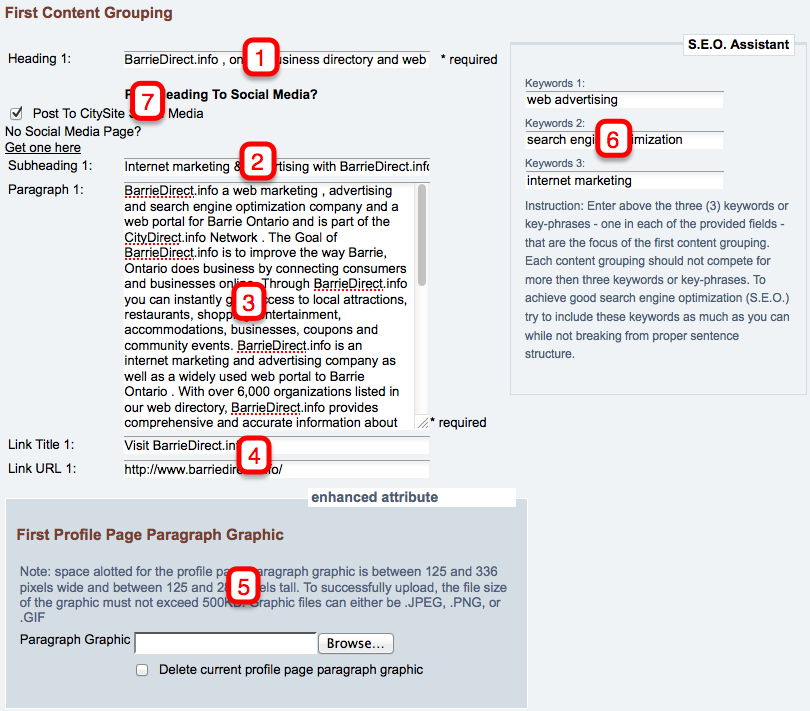Click Keywords 3 field with 'internet marketing'

[624, 180]
